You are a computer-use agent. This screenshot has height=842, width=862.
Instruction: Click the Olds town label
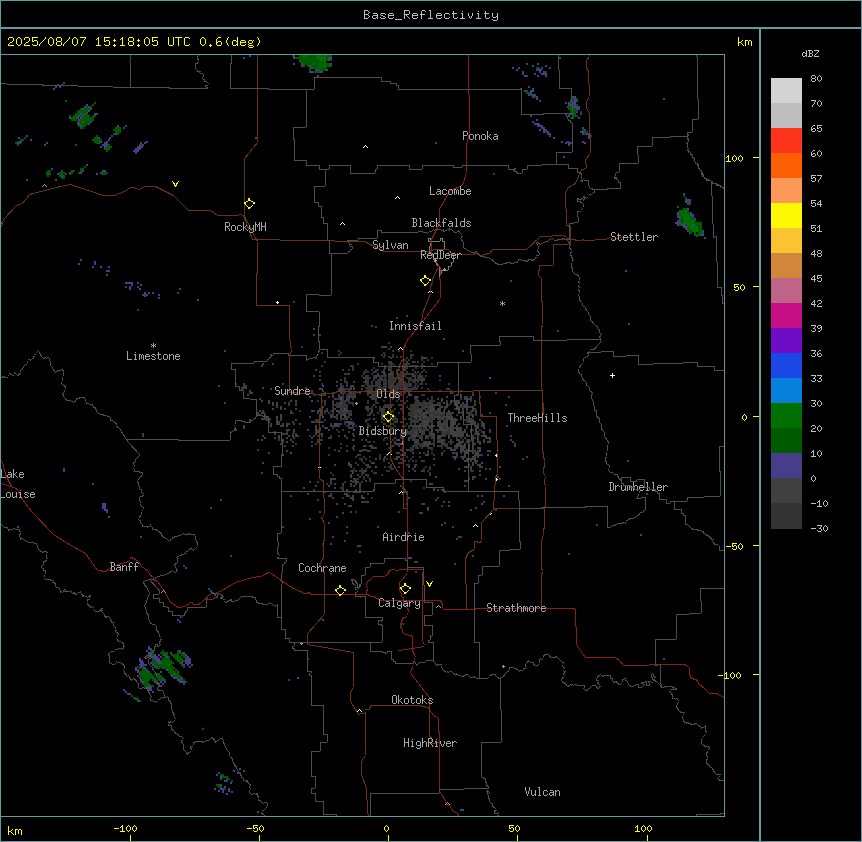pos(388,394)
